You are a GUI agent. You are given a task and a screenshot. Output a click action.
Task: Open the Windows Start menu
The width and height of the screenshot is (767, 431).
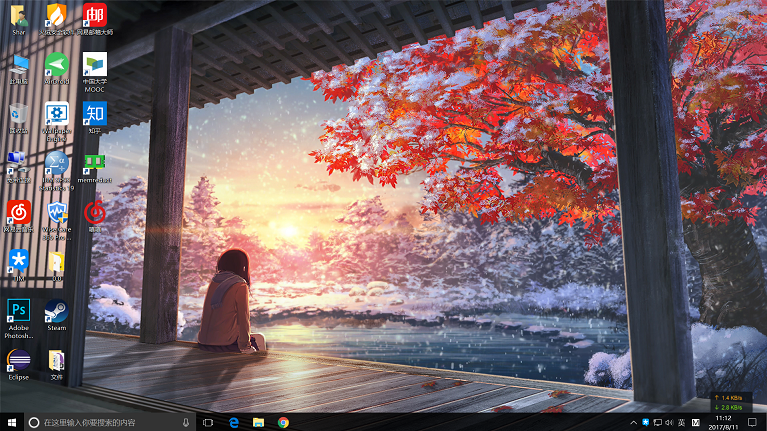click(12, 422)
